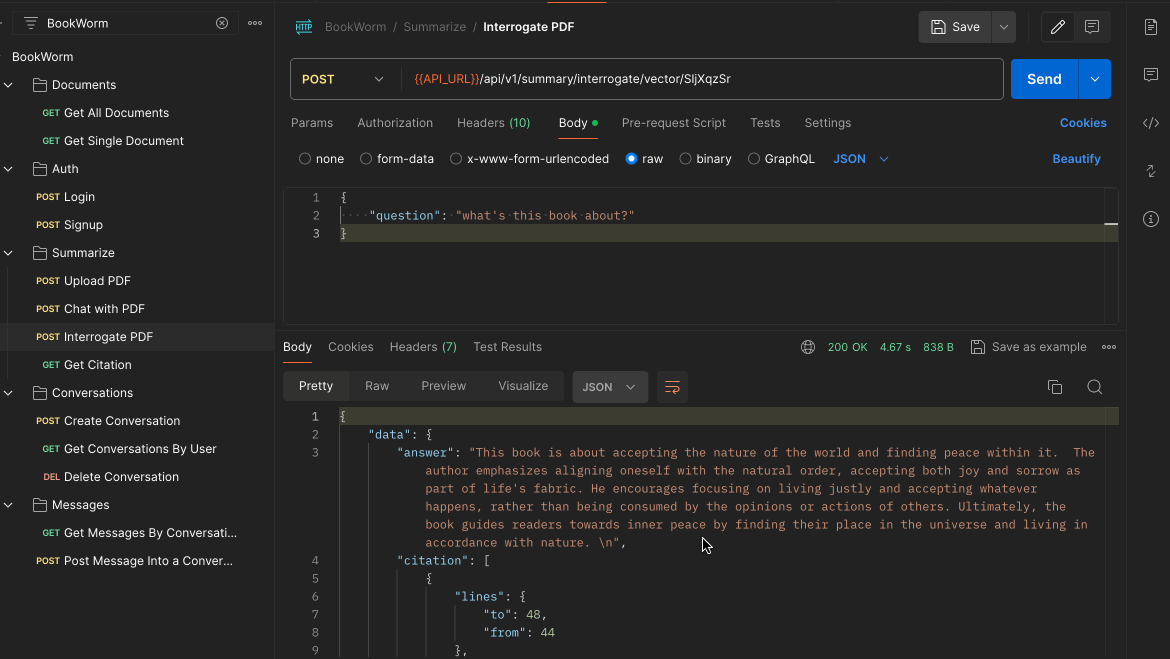Select the GraphQL body type
Screen dimensions: 1170x659
click(x=754, y=159)
